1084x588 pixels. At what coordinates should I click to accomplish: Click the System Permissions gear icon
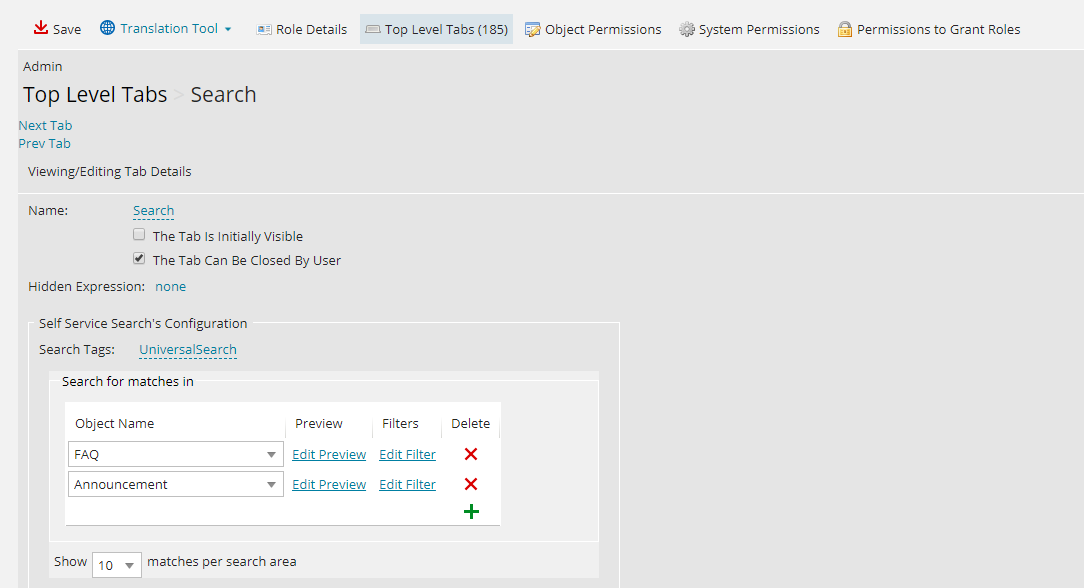tap(687, 29)
